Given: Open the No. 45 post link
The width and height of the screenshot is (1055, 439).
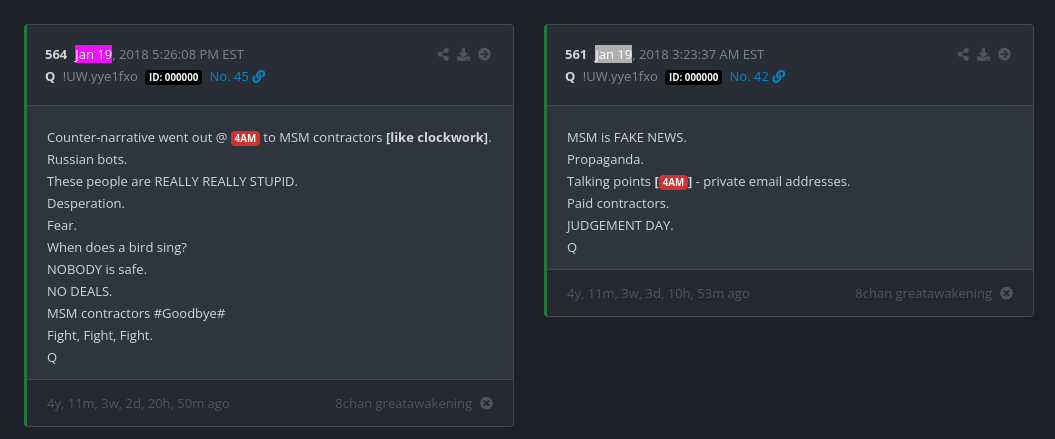Looking at the screenshot, I should [229, 77].
